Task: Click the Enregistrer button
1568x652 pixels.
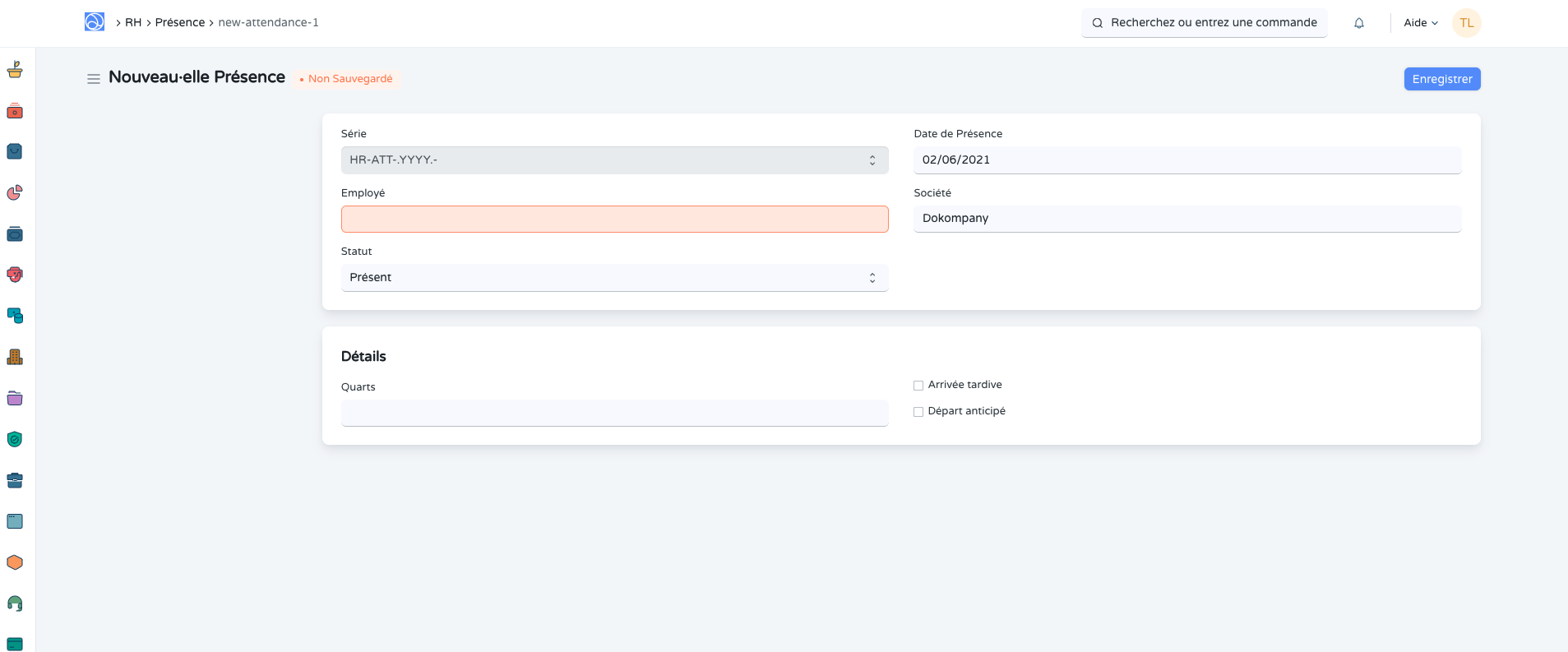Action: [1441, 79]
